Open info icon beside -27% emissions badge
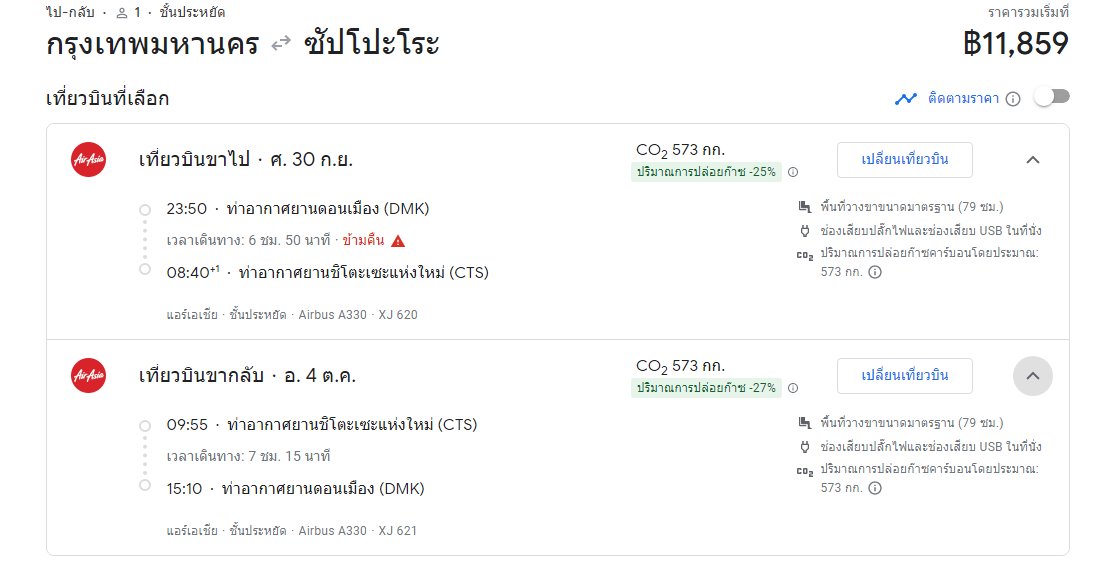The width and height of the screenshot is (1117, 580). (x=793, y=388)
